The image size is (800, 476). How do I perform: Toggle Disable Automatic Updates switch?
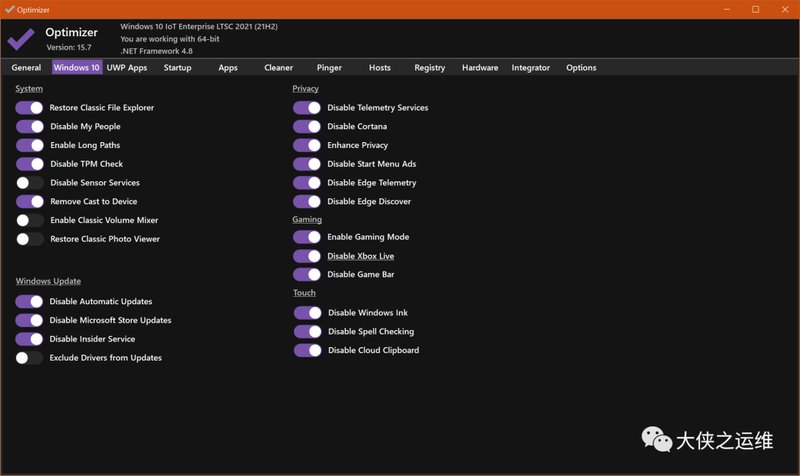pyautogui.click(x=30, y=301)
